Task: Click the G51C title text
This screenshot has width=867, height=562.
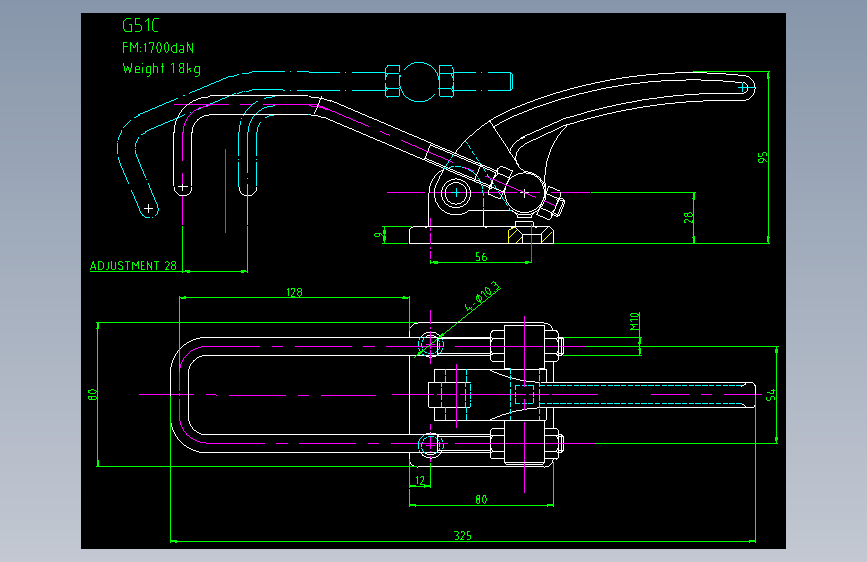Action: pos(140,25)
